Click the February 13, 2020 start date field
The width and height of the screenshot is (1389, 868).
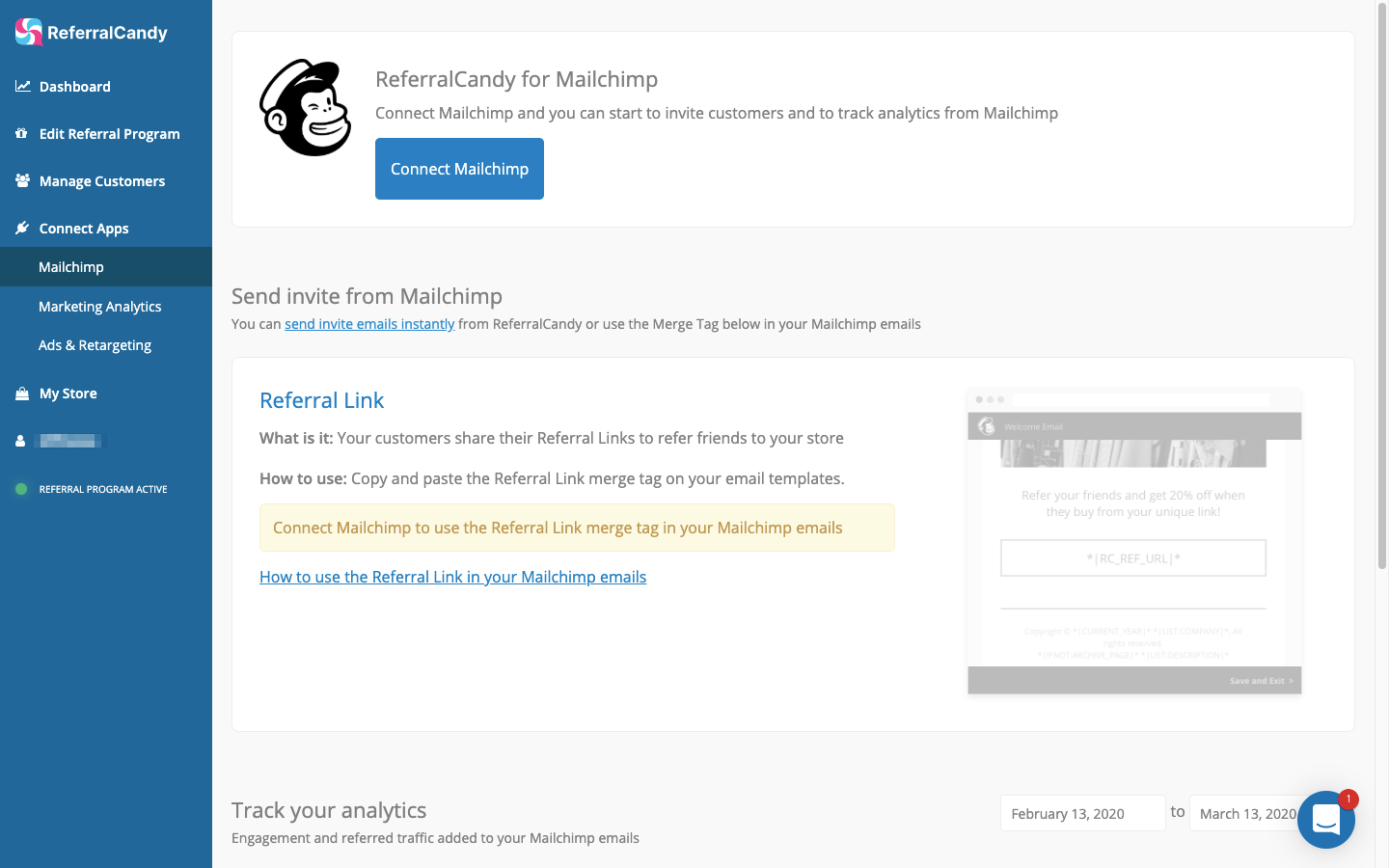click(x=1082, y=813)
